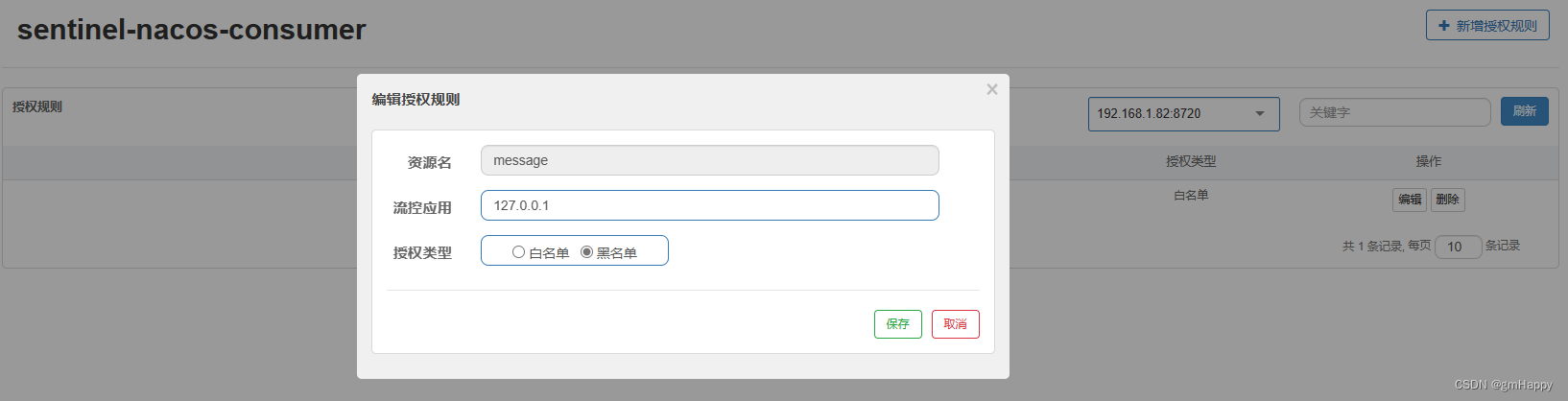
Task: Click 编辑 in the rule row
Action: [1410, 200]
